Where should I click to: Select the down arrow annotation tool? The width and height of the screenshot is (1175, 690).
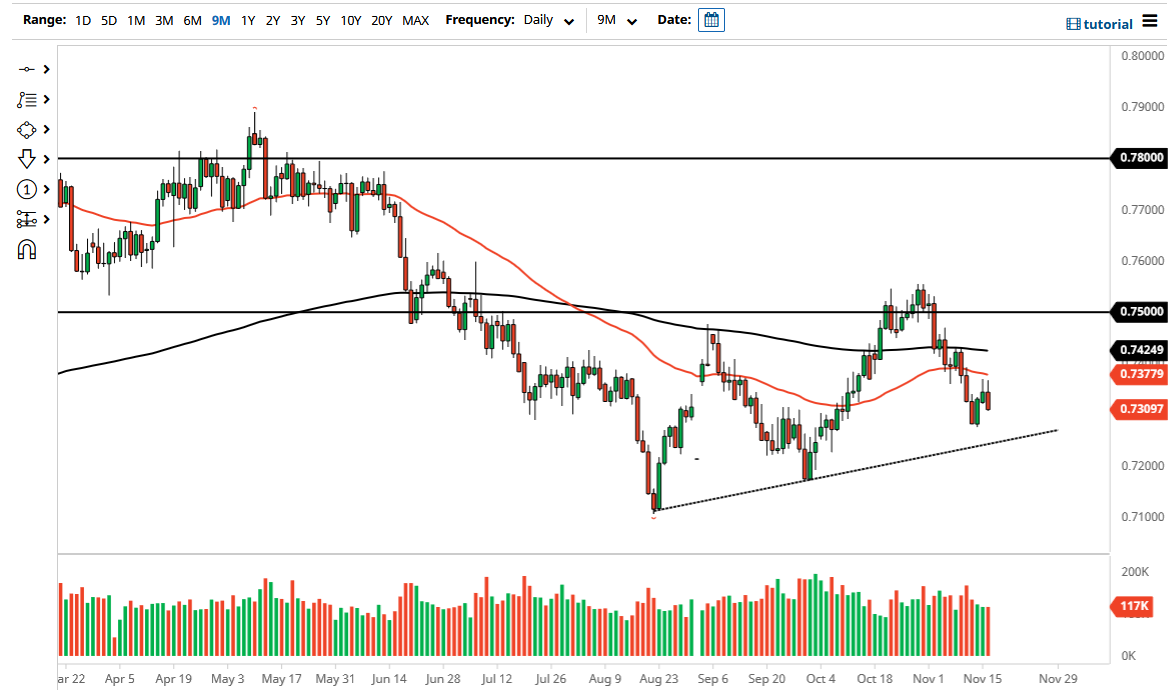[x=27, y=158]
